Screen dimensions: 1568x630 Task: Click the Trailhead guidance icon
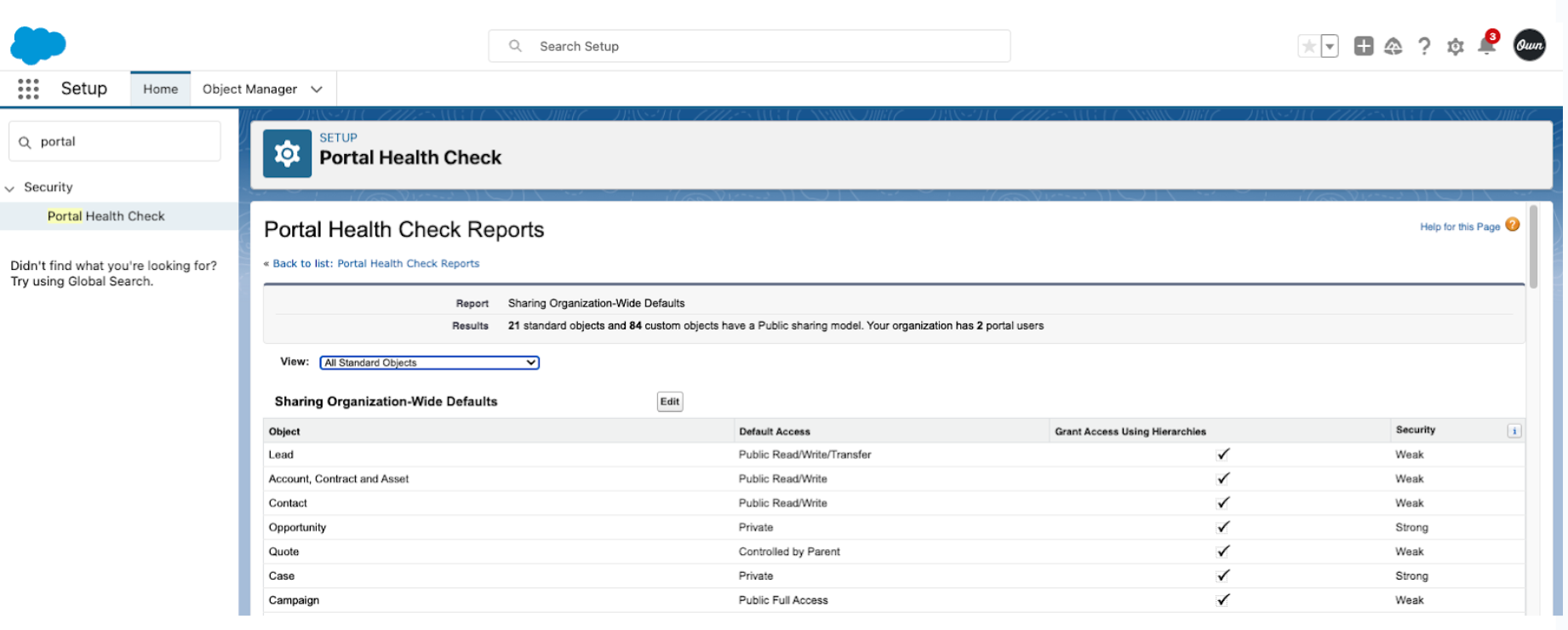pos(1393,47)
